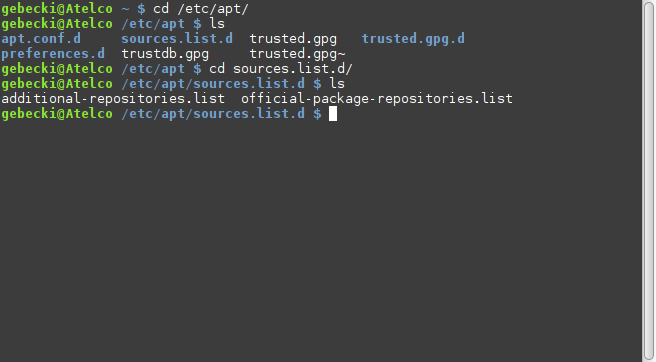The image size is (656, 362).
Task: Click the 'cd /etc/apt/' command text
Action: pos(201,9)
